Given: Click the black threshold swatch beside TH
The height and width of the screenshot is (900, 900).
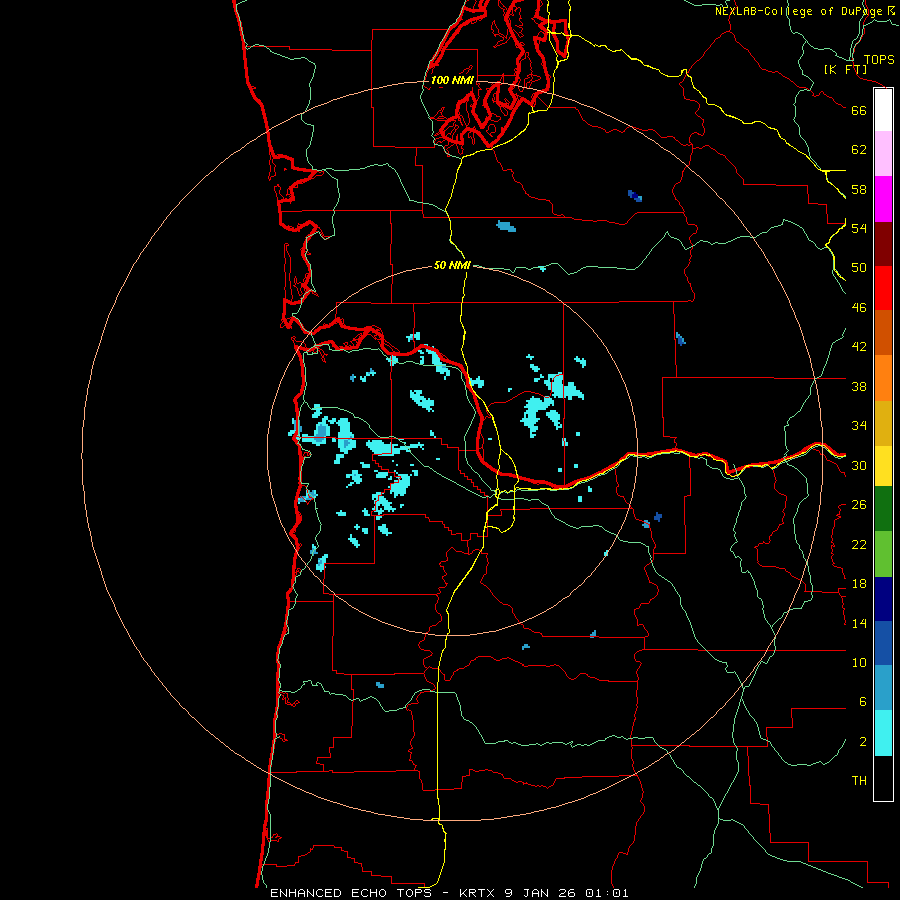Looking at the screenshot, I should tap(883, 778).
